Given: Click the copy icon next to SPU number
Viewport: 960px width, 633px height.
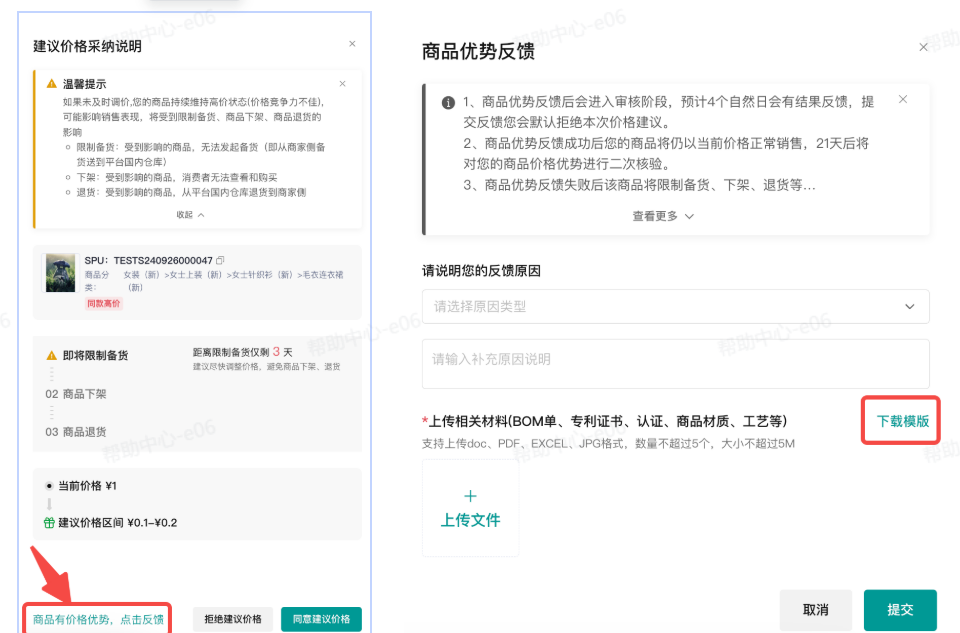Looking at the screenshot, I should [221, 260].
